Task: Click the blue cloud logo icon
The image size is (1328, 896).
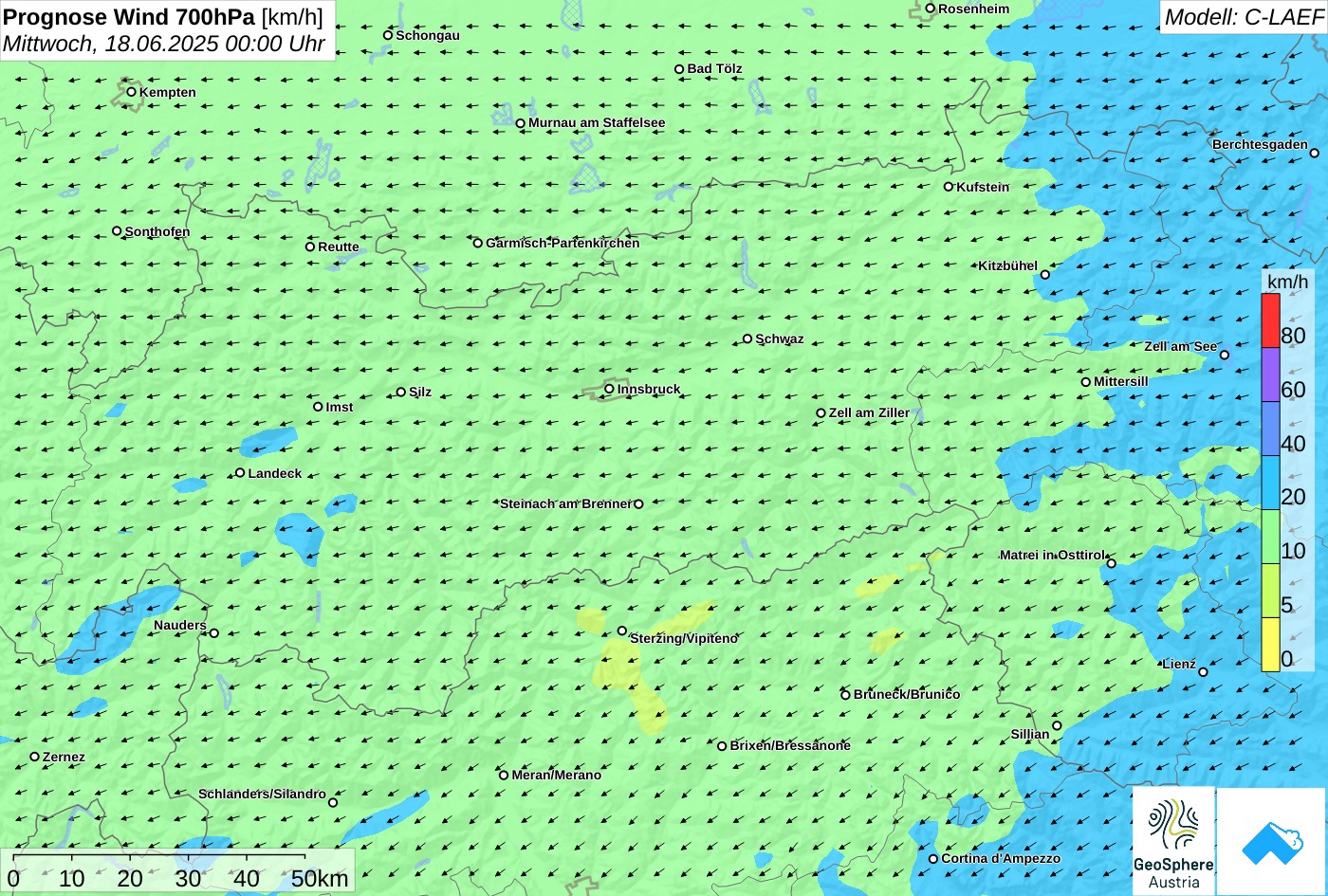Action: [1271, 842]
